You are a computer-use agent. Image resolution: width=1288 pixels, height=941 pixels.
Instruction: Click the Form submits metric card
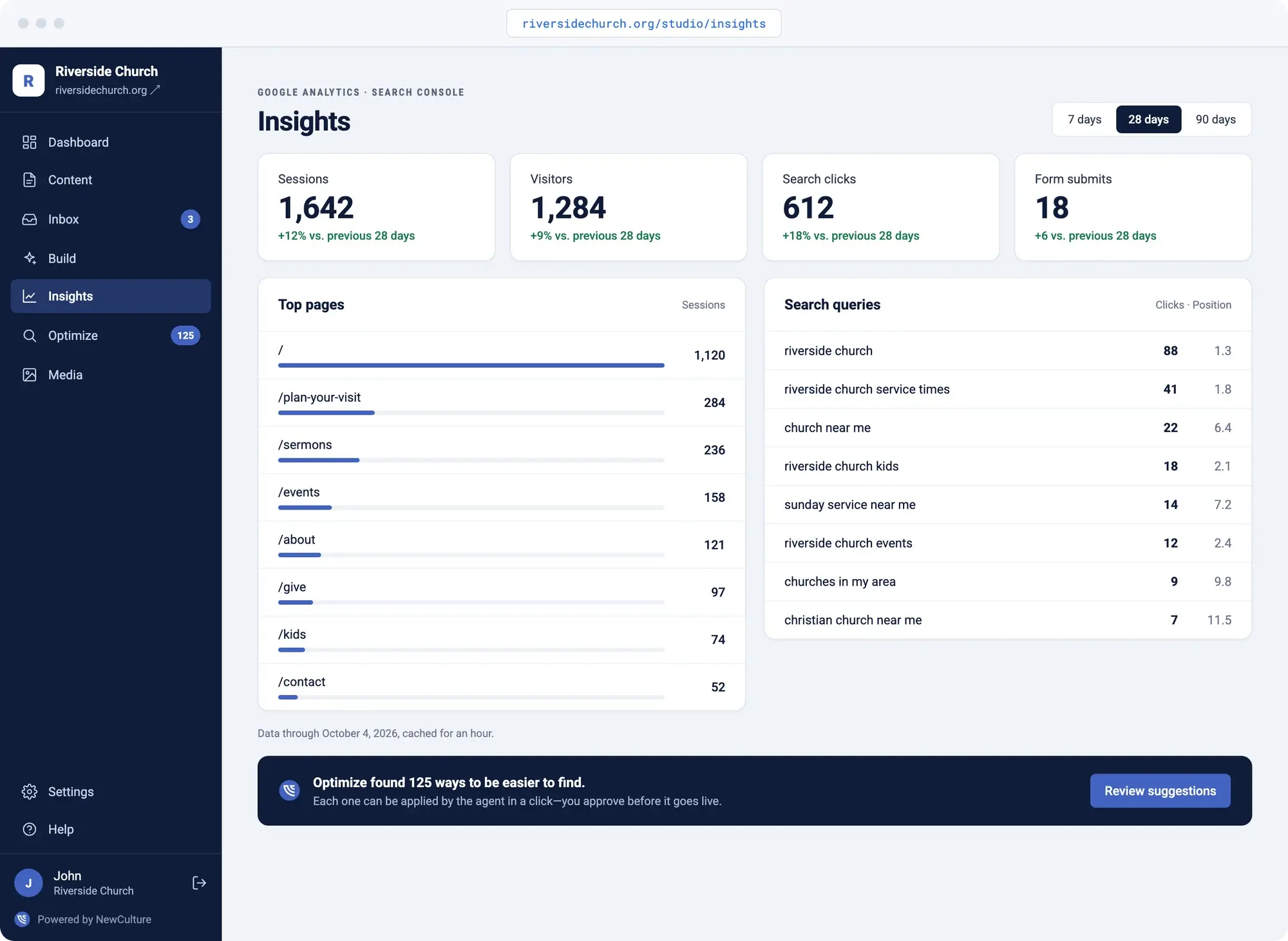tap(1133, 207)
